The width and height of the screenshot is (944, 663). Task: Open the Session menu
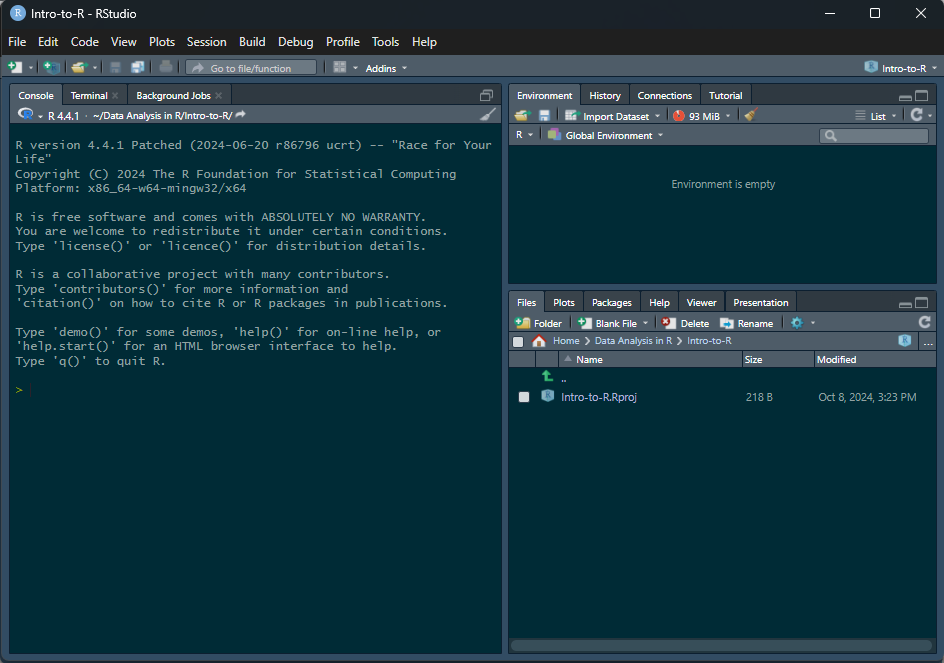pos(206,42)
